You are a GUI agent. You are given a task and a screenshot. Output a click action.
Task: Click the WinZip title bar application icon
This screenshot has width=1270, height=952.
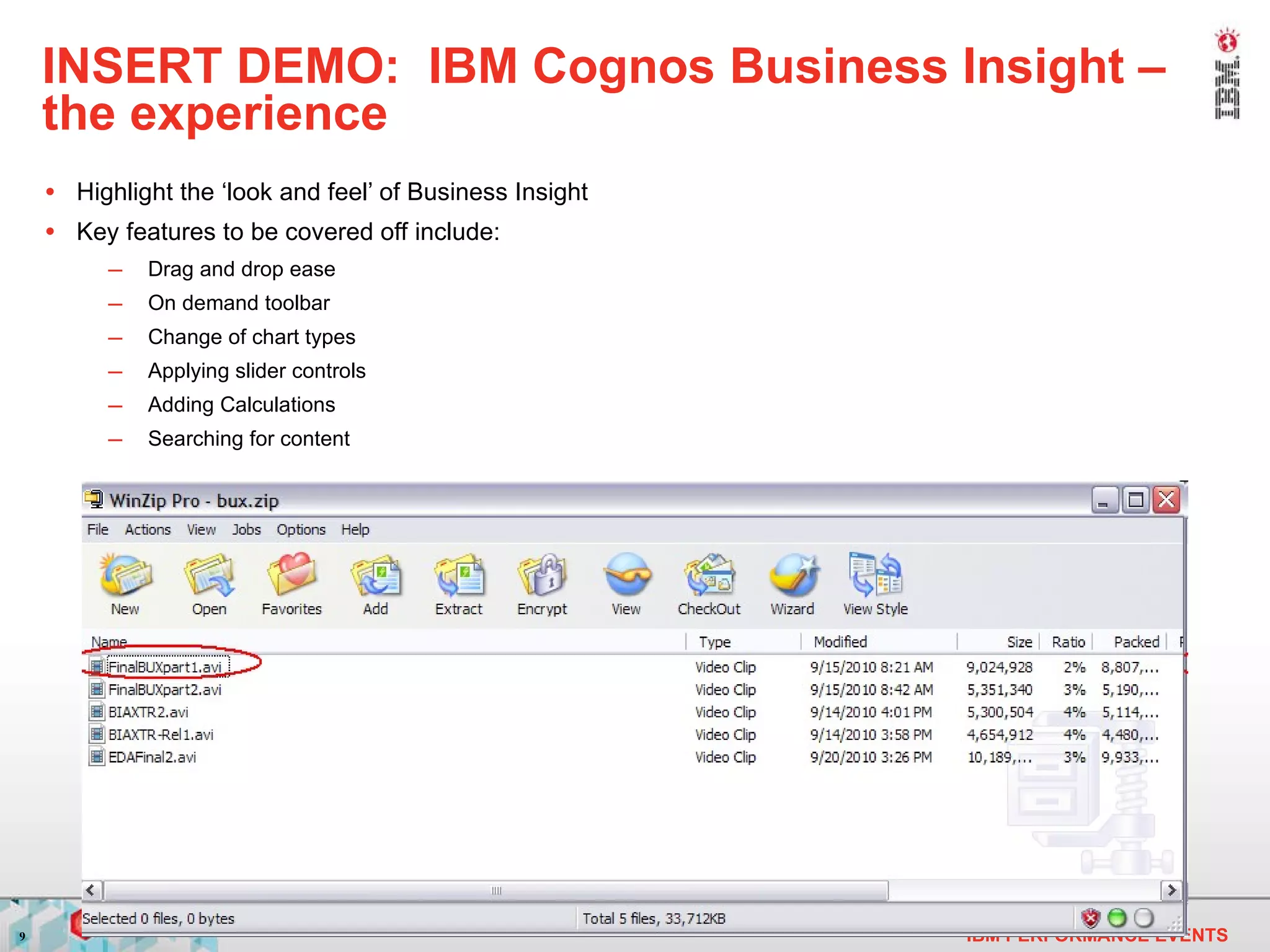coord(94,499)
